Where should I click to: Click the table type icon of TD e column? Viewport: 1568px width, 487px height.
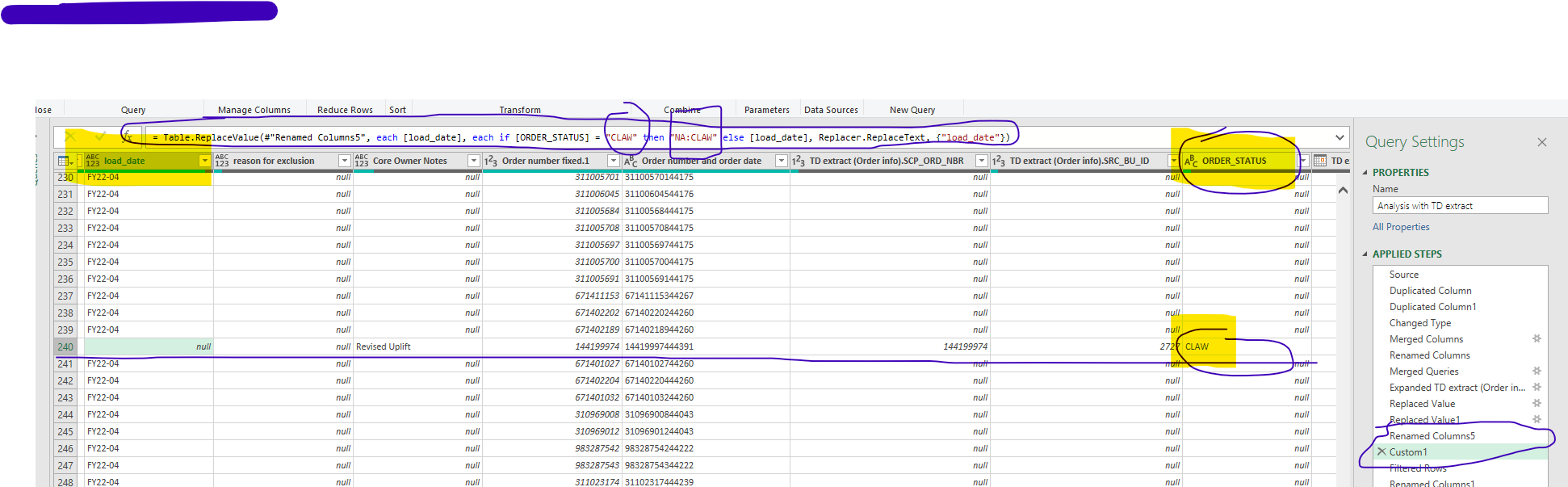coord(1320,161)
